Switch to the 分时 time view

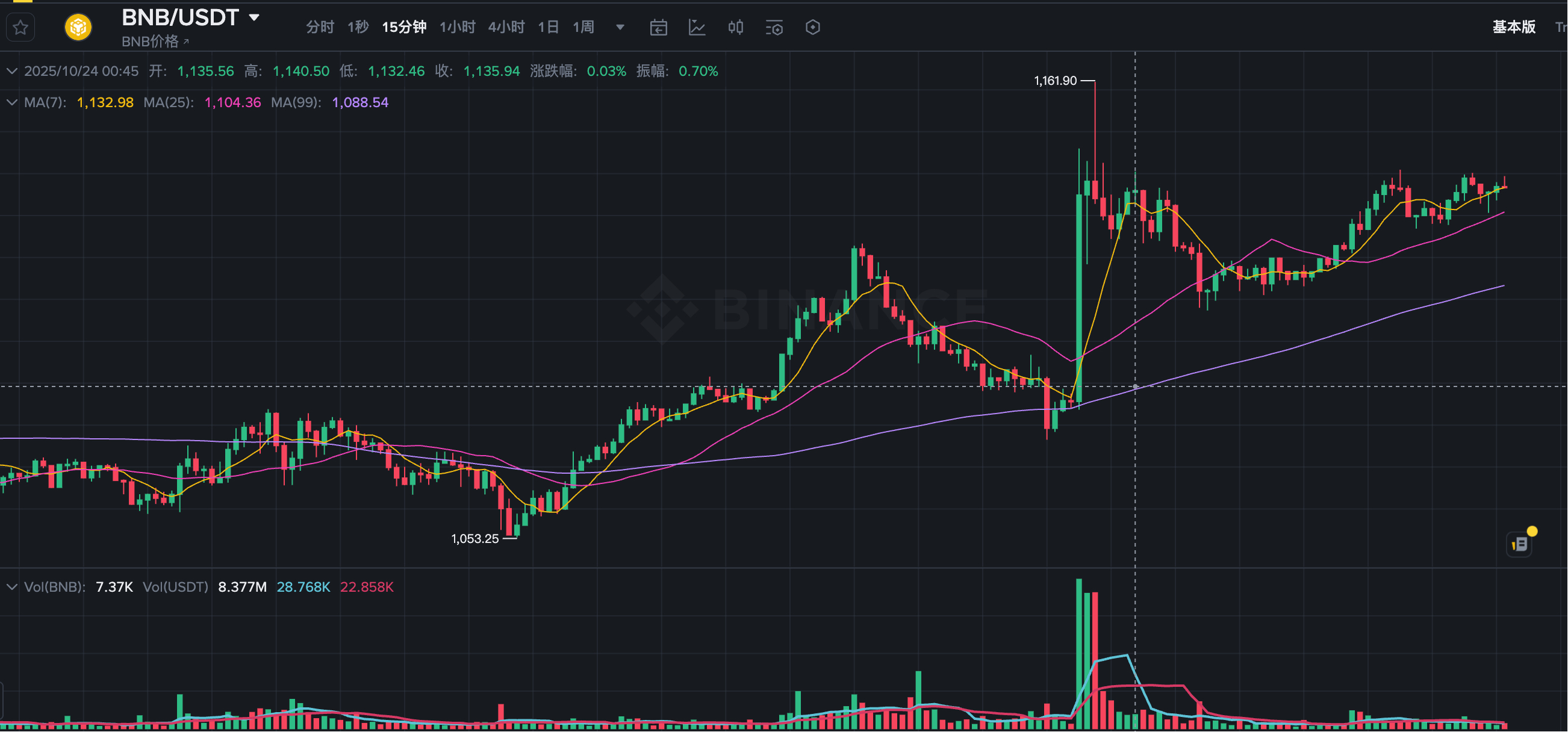(320, 27)
